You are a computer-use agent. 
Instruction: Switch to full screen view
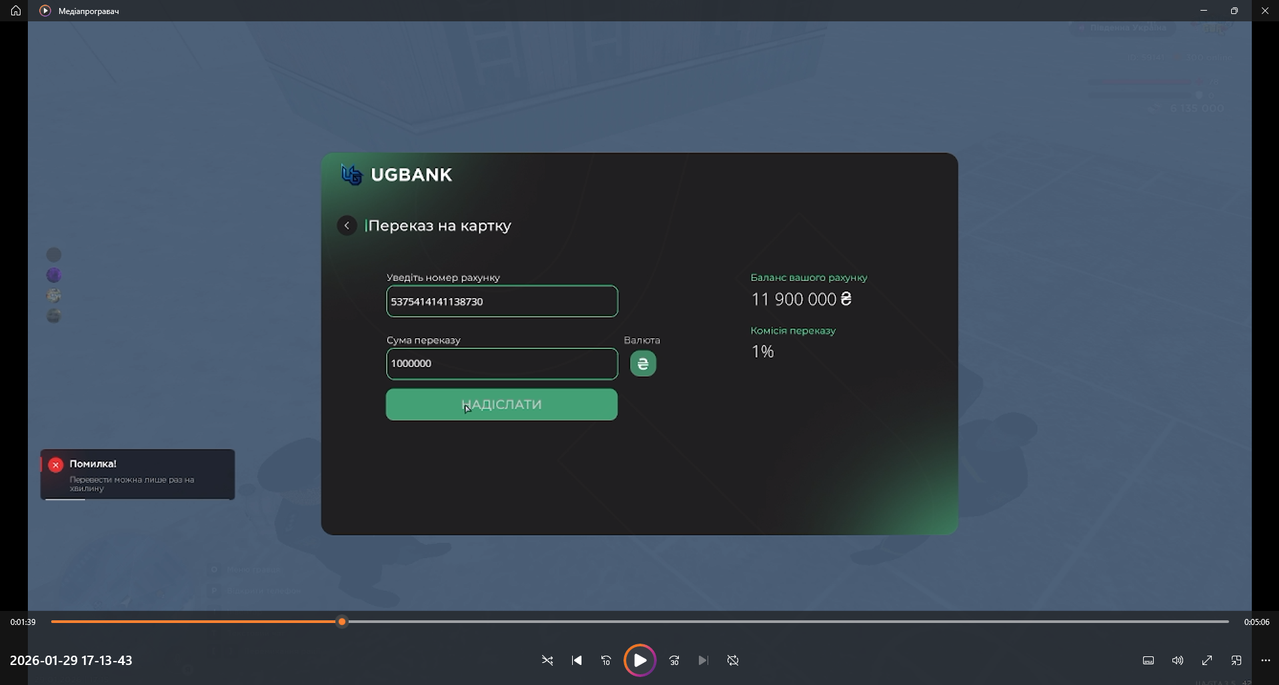(1207, 660)
